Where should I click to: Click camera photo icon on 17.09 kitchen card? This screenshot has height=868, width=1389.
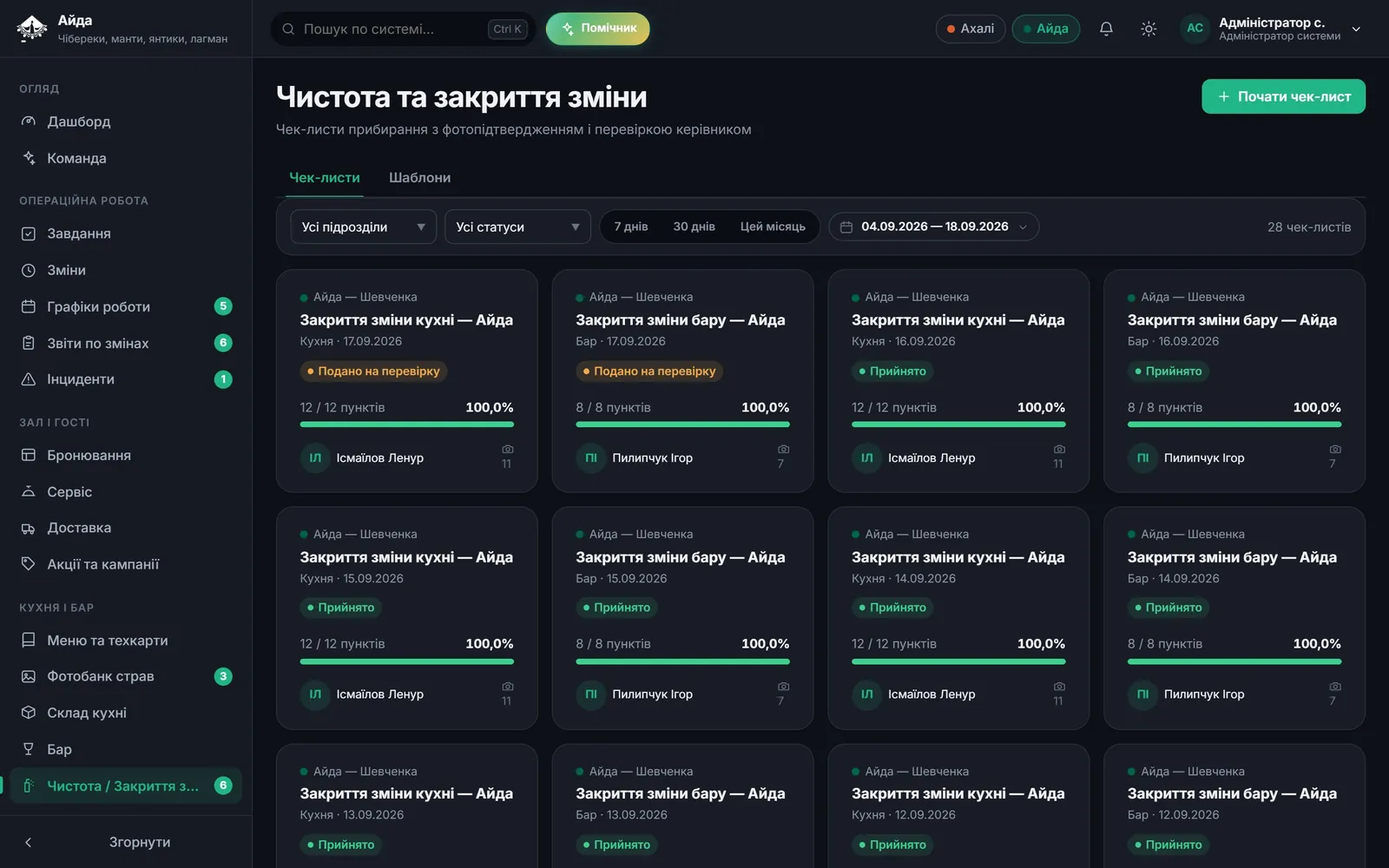pyautogui.click(x=508, y=450)
